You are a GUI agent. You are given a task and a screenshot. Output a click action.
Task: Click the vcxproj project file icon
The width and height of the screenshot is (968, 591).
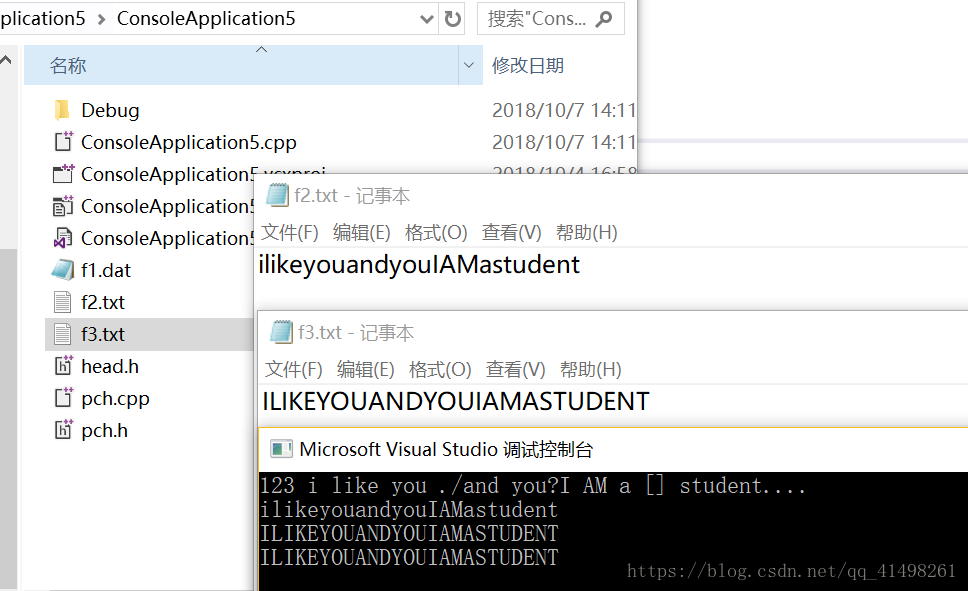[63, 174]
